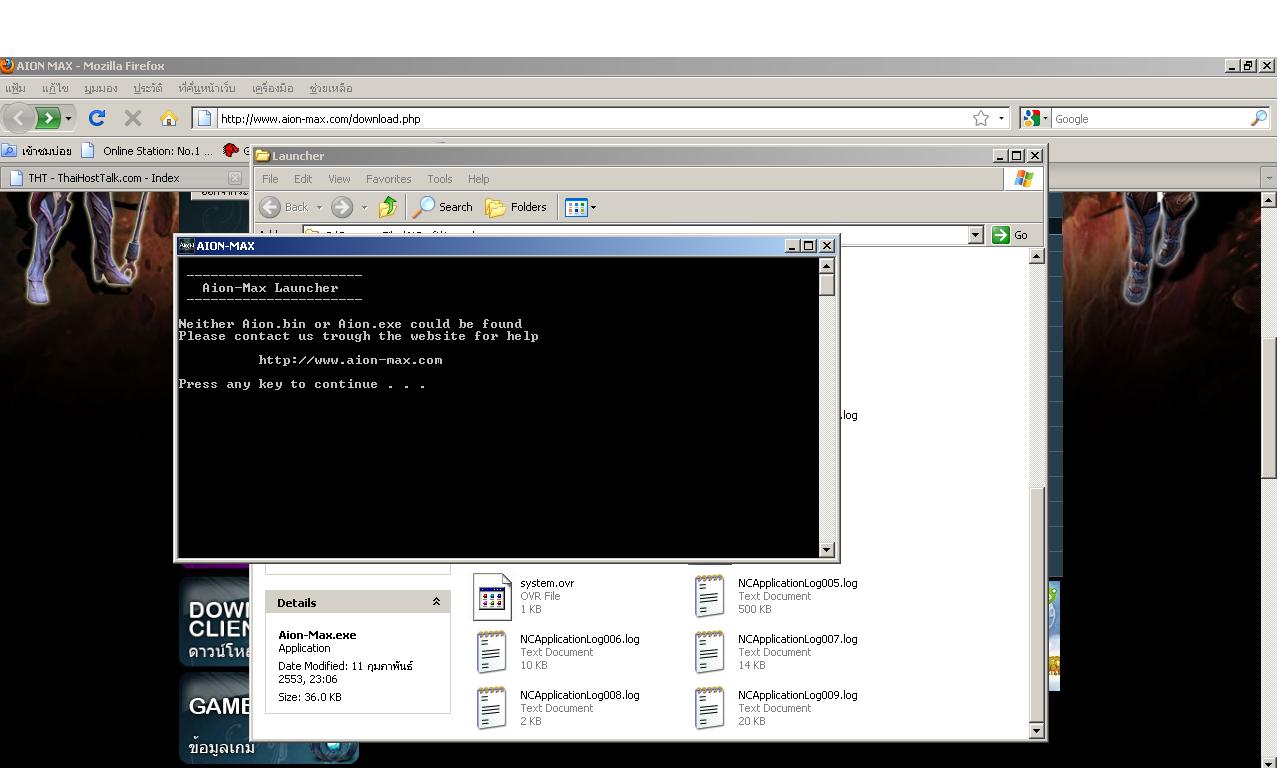Open Firefox's ประวัติ menu
1280x768 pixels.
147,88
